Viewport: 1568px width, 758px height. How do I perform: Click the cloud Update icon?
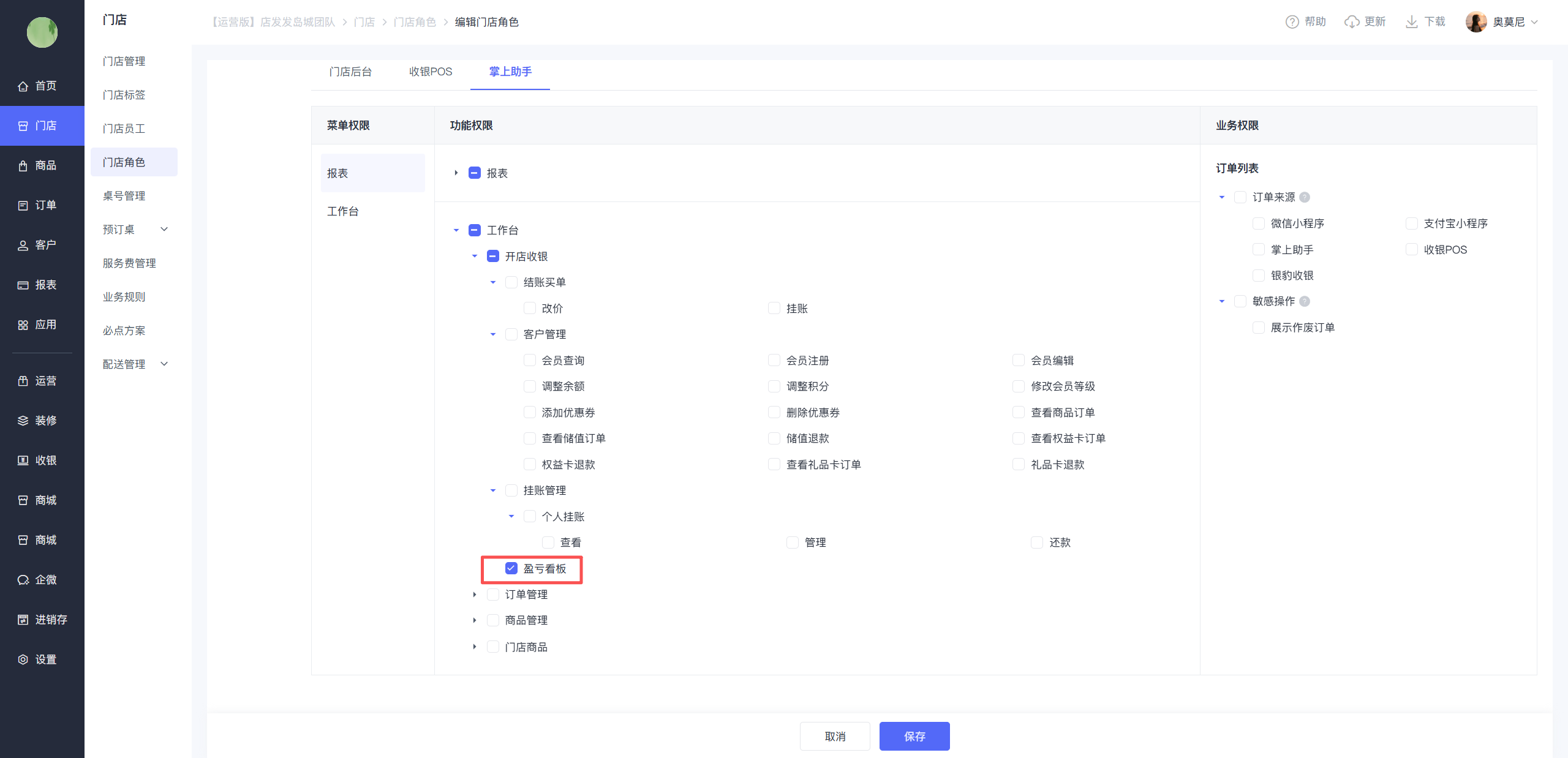[1351, 22]
